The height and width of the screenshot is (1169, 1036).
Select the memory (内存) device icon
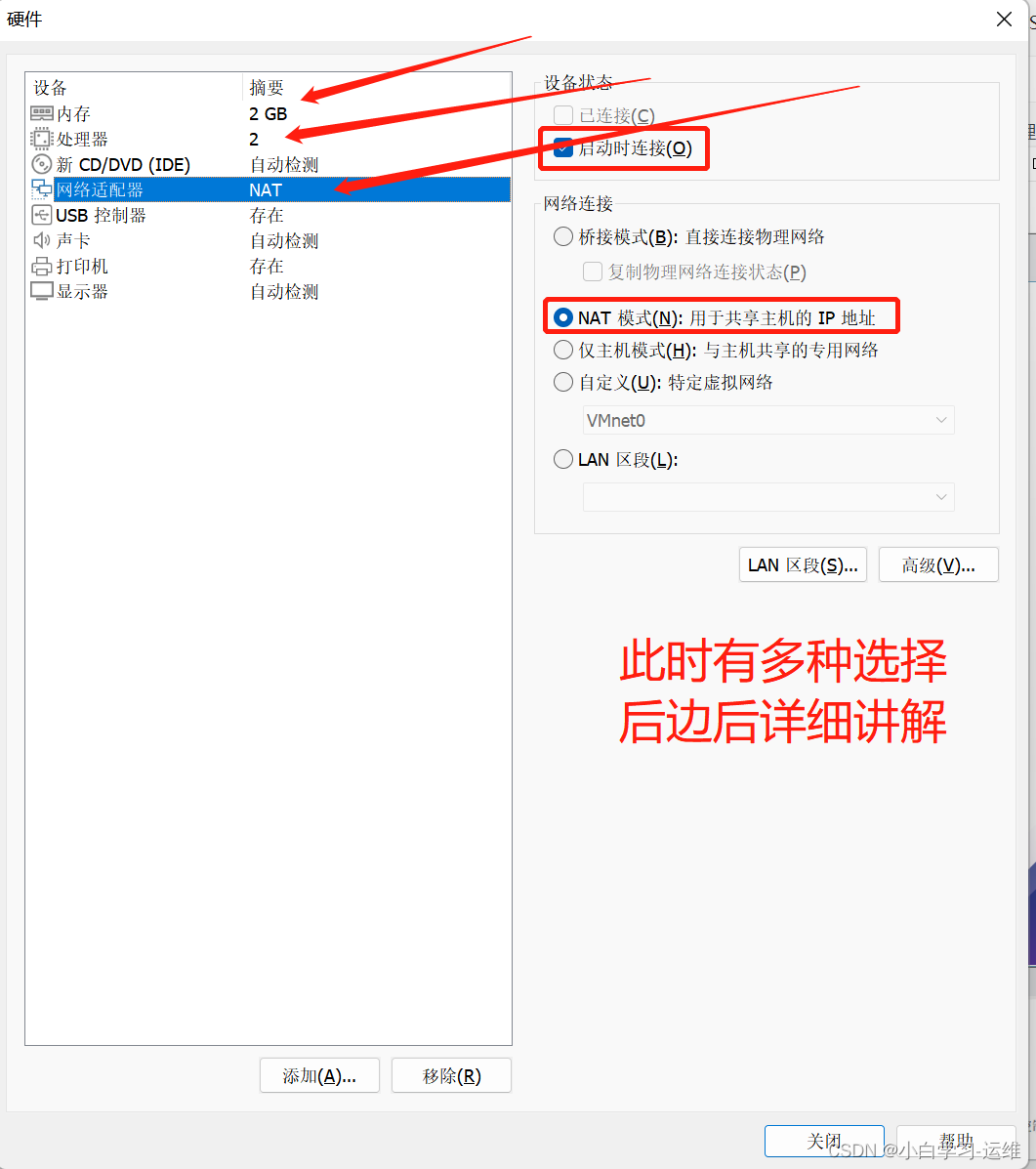(42, 113)
